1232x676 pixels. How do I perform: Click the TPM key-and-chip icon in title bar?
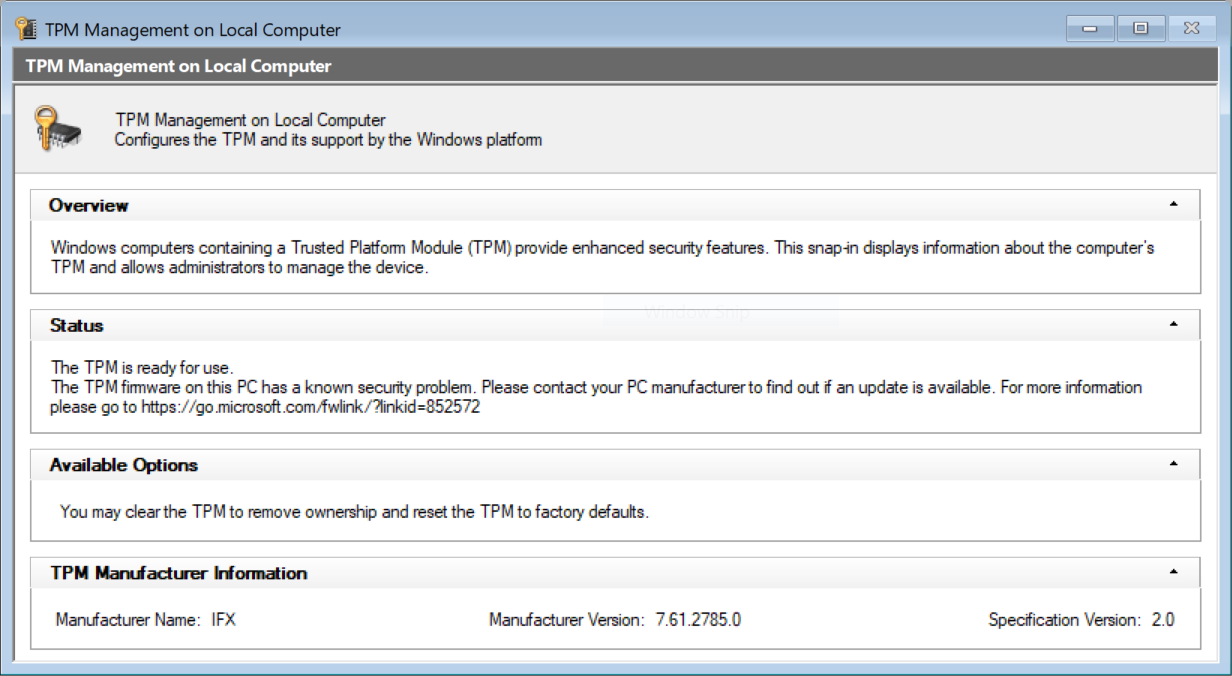coord(27,29)
